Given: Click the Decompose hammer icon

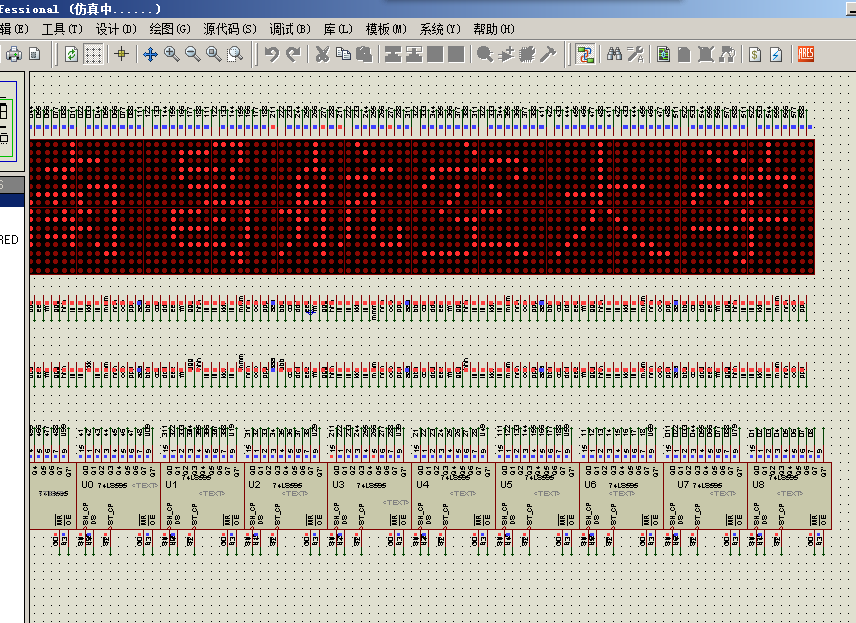Looking at the screenshot, I should pyautogui.click(x=548, y=54).
